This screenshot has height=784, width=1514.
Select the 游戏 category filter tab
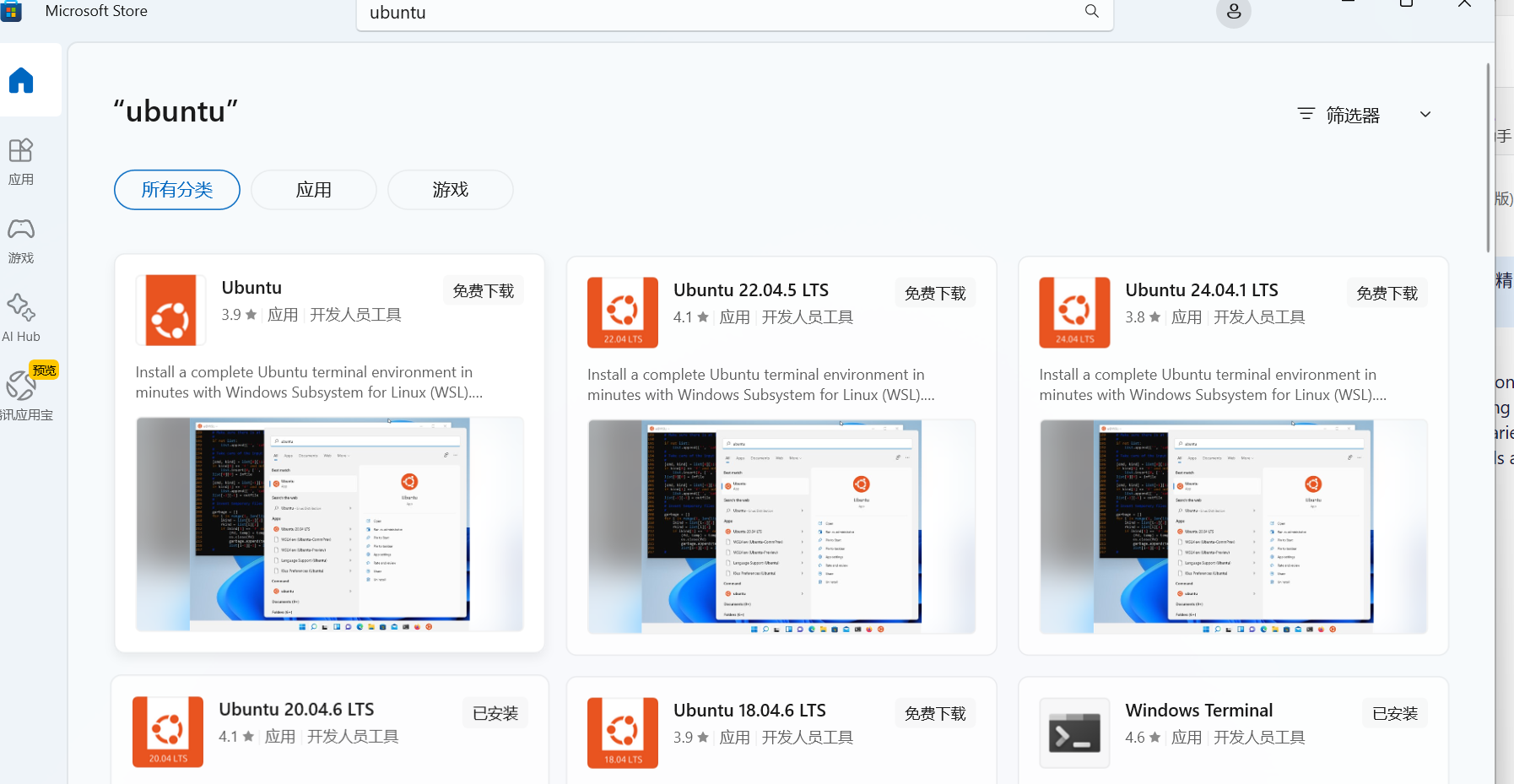[x=451, y=190]
